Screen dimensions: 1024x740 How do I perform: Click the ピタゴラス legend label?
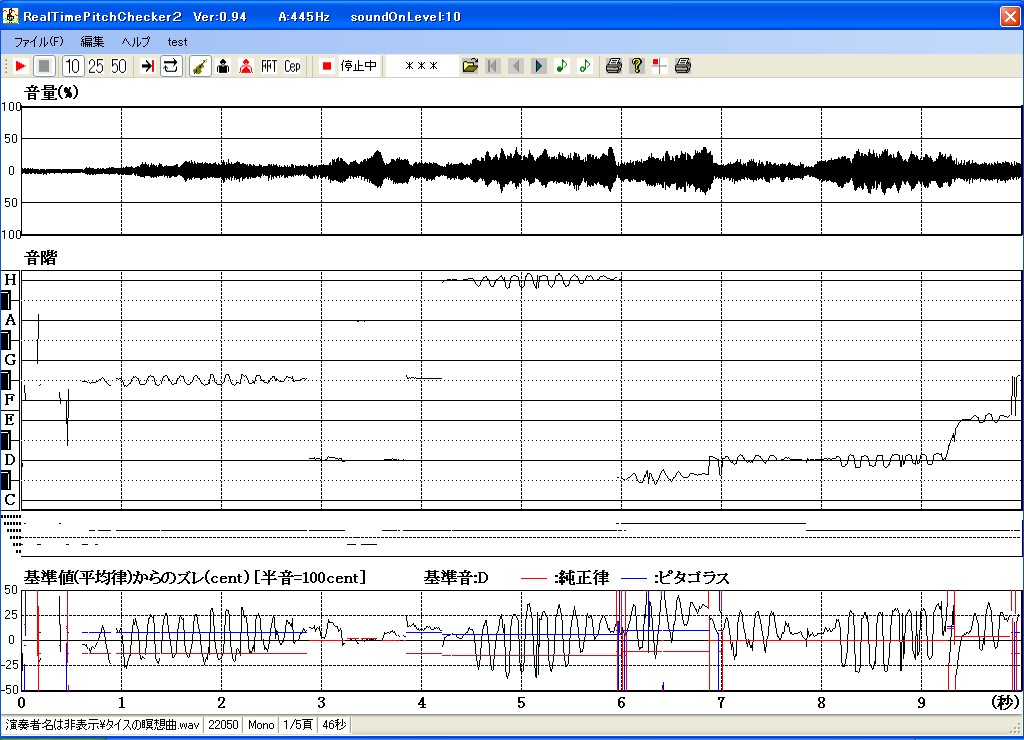point(692,577)
